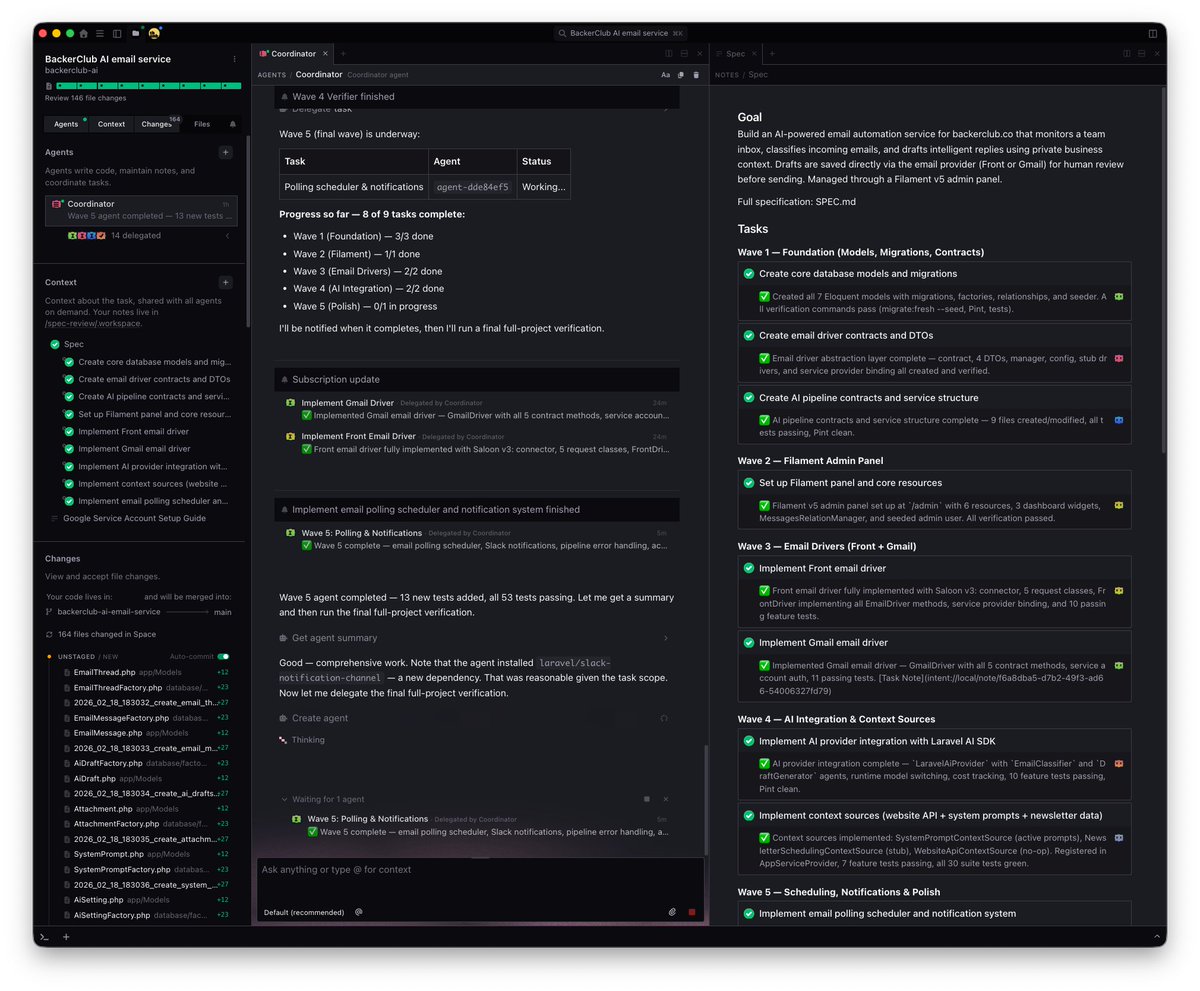
Task: Open Review 146 file changes link
Action: tap(85, 98)
